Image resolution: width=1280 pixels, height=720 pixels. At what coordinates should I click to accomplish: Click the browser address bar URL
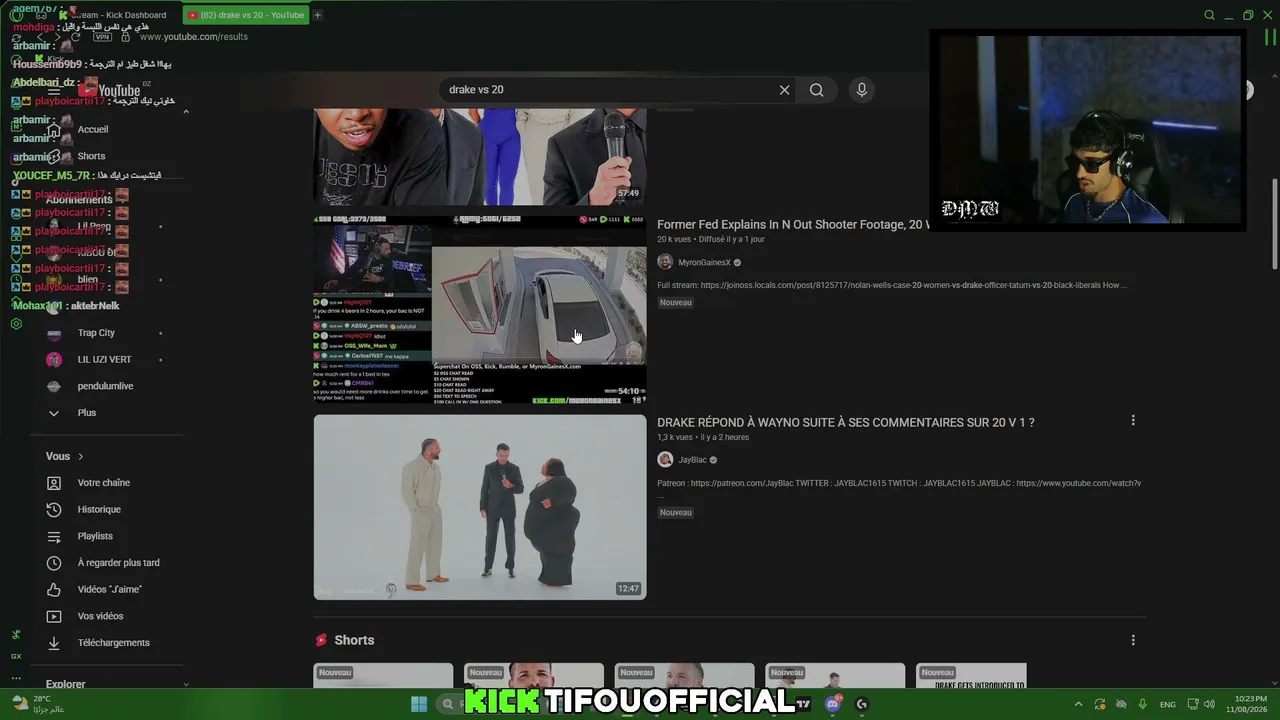tap(194, 37)
